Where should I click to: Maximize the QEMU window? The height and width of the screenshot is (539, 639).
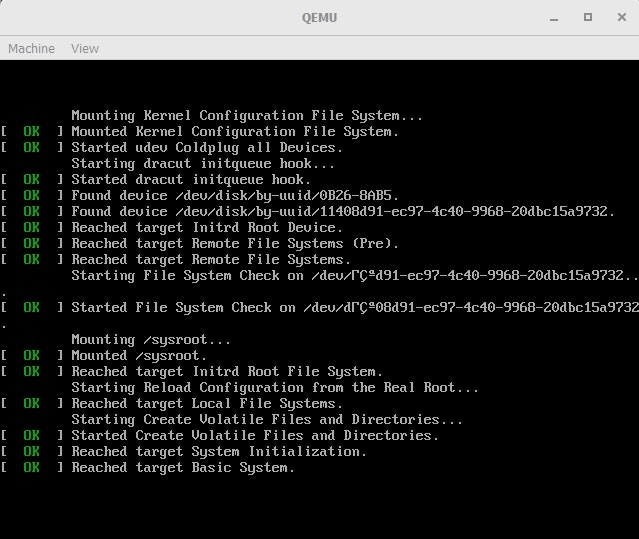pos(588,17)
